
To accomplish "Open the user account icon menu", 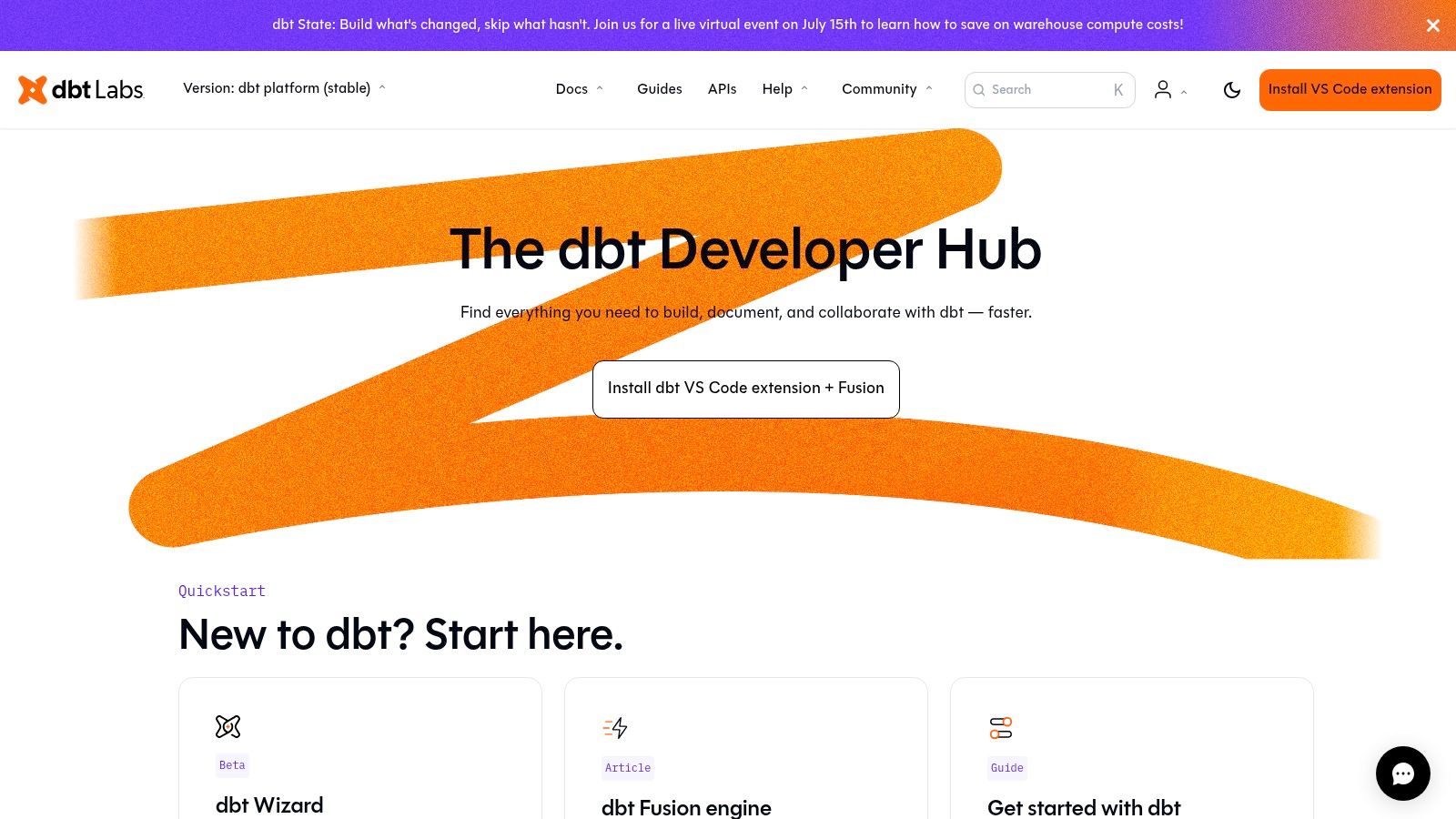I will [1170, 89].
